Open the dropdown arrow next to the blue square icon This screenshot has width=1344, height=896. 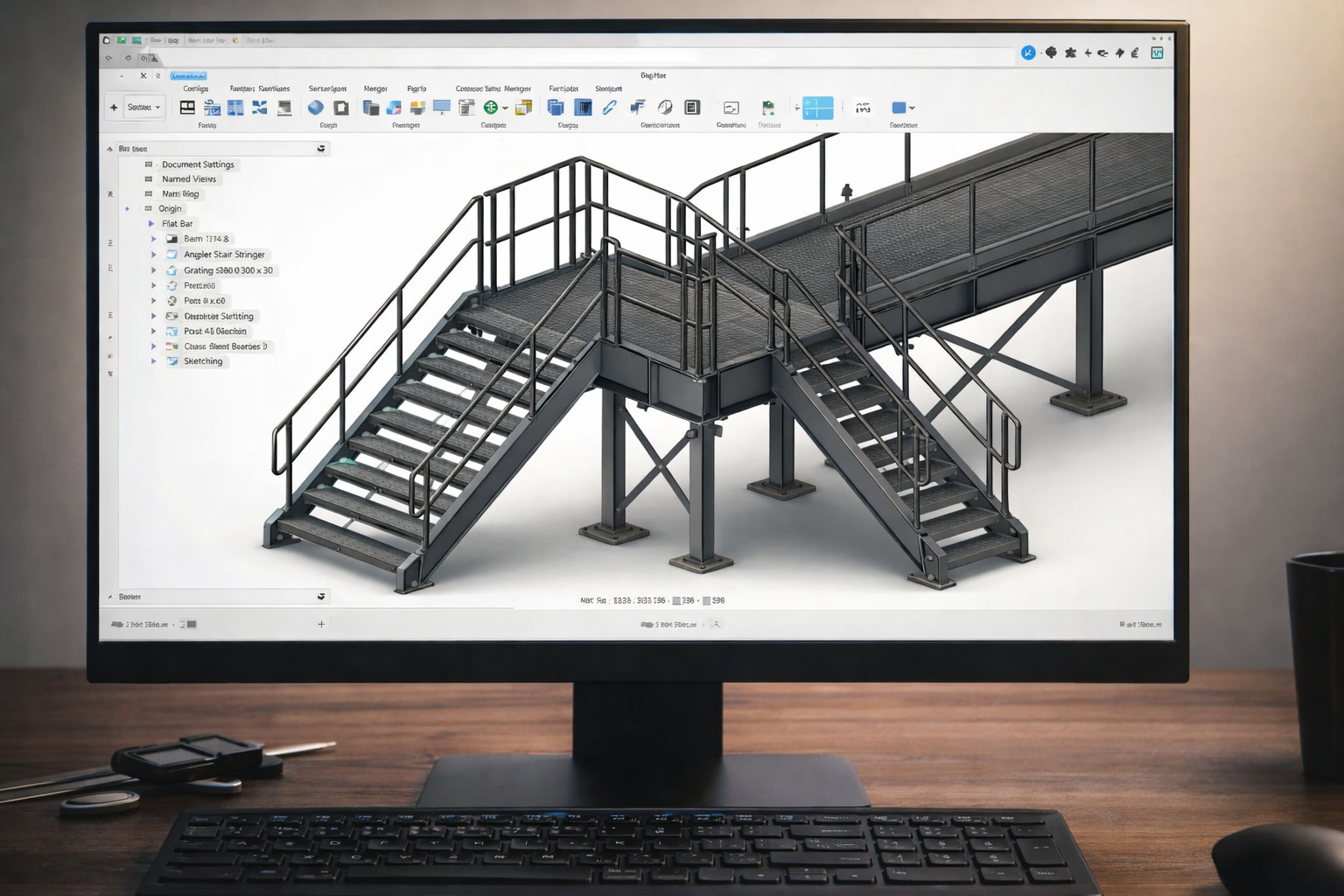click(912, 108)
